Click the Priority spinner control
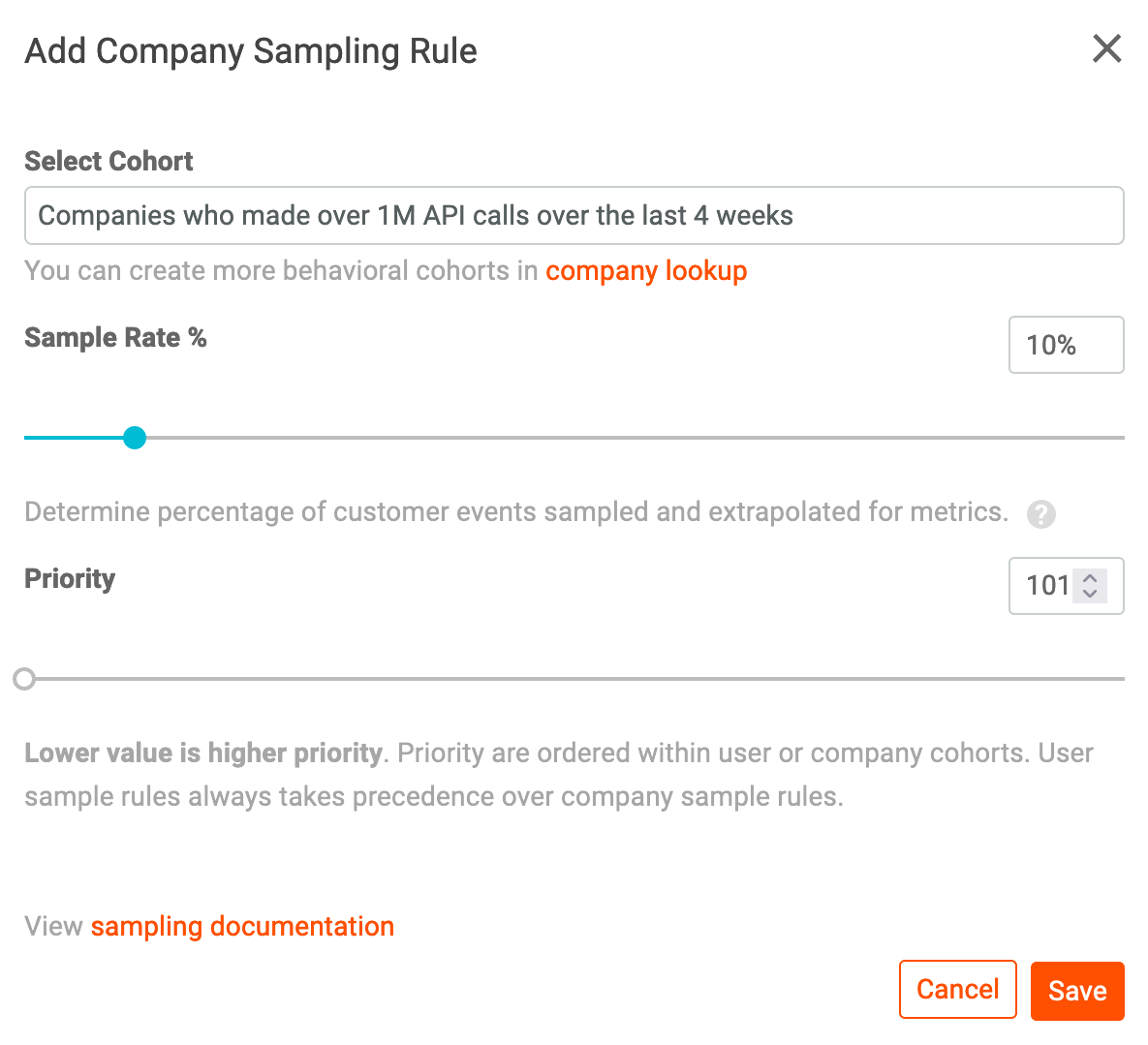 (1092, 586)
